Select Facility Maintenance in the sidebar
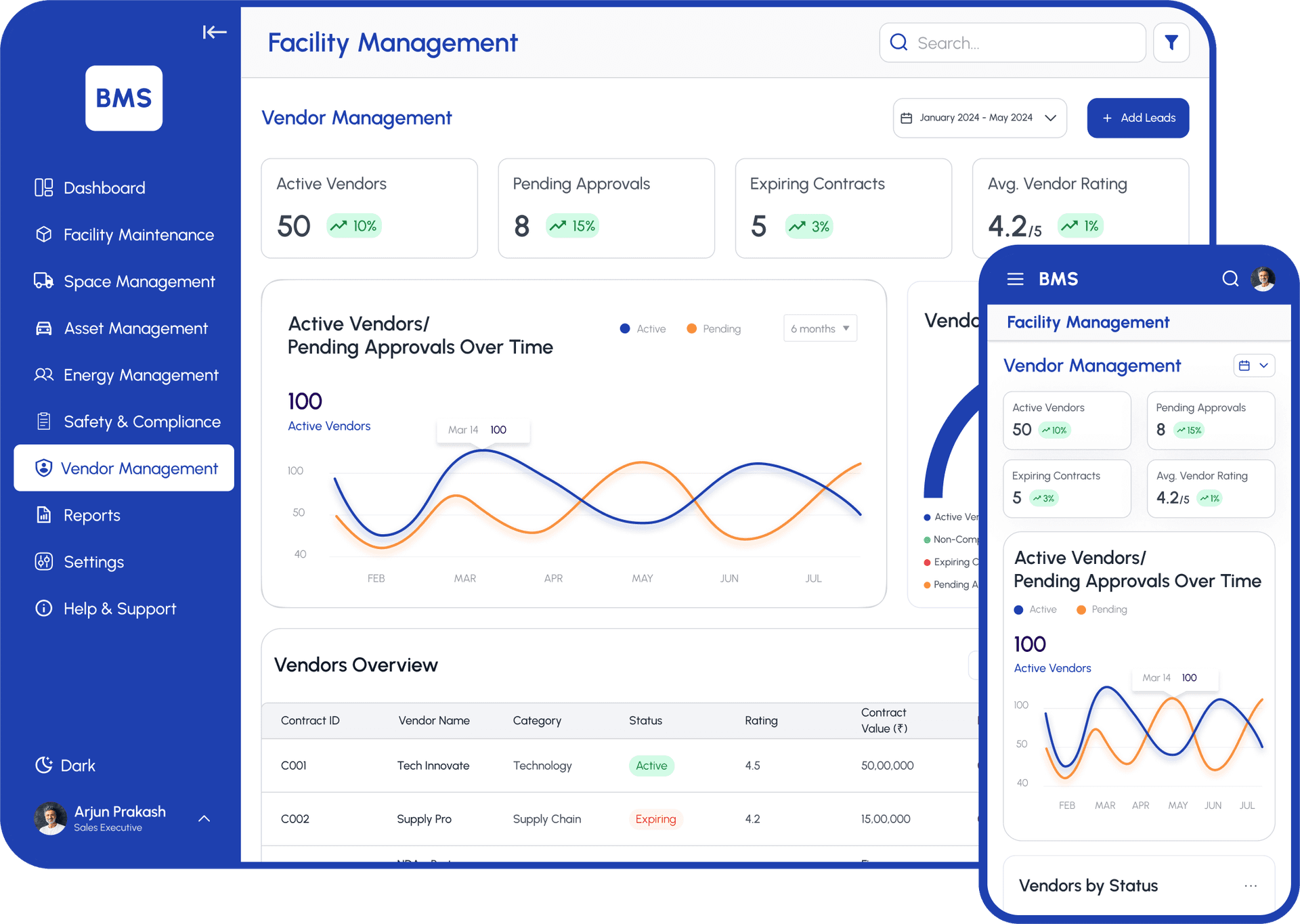The image size is (1300, 924). tap(139, 234)
